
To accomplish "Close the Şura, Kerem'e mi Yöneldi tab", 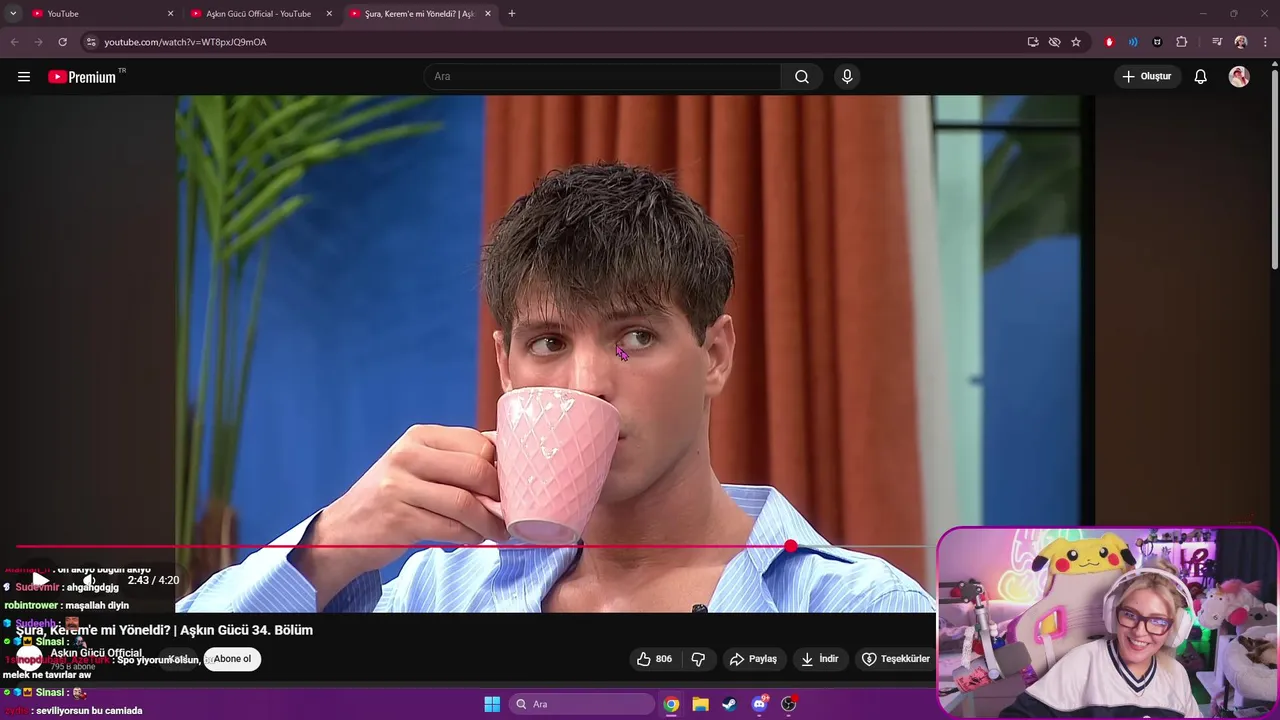I will [488, 13].
